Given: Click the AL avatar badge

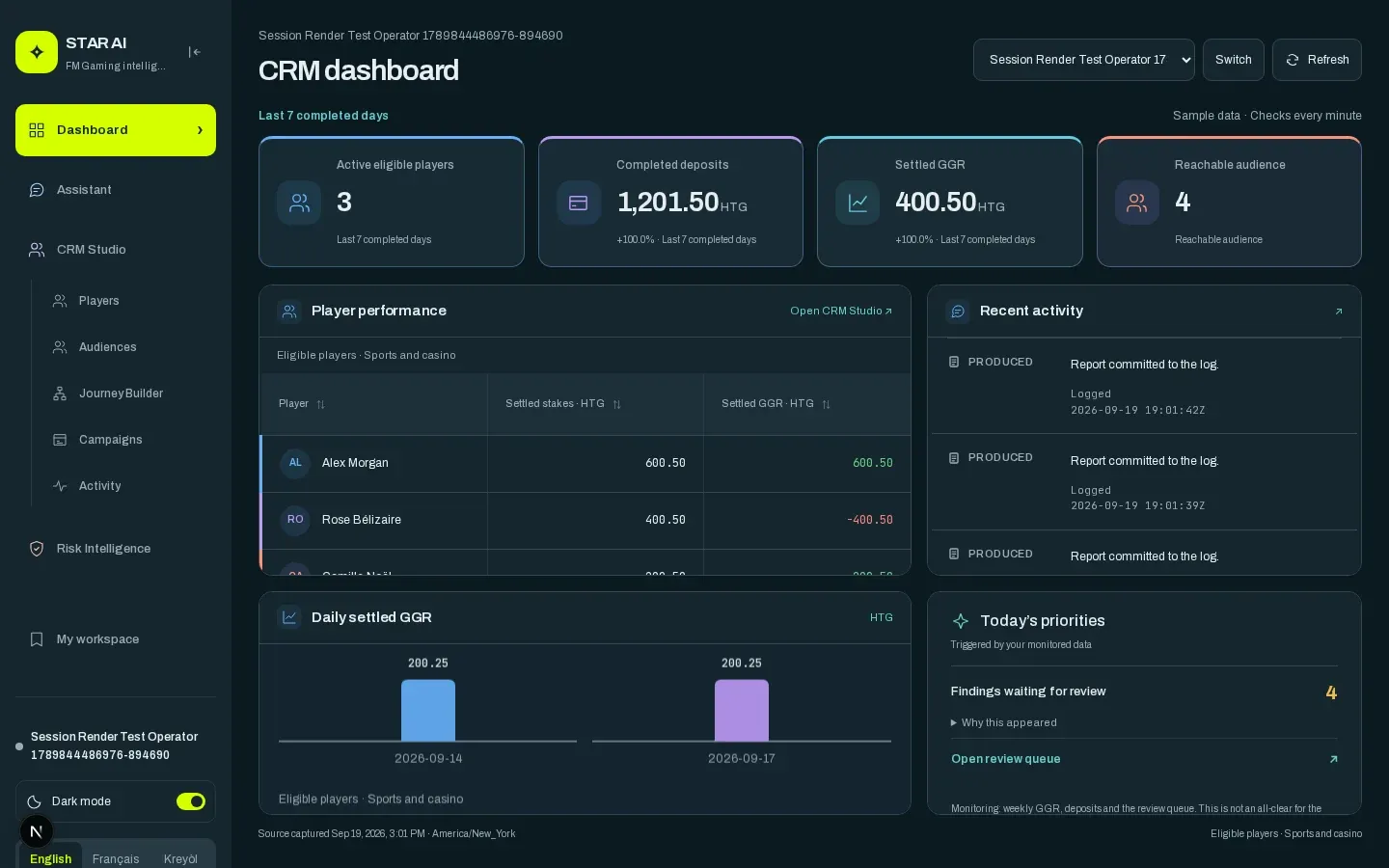Looking at the screenshot, I should 295,463.
